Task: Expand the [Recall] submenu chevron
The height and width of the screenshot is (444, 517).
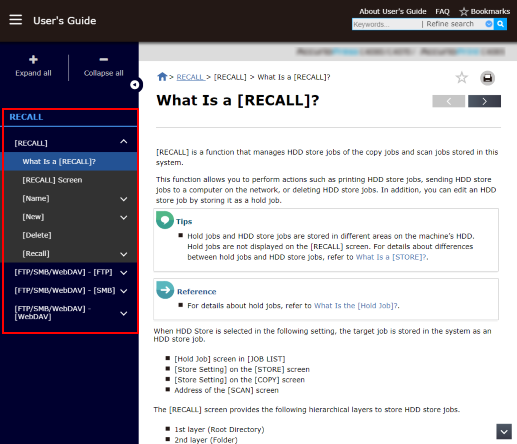Action: click(124, 254)
